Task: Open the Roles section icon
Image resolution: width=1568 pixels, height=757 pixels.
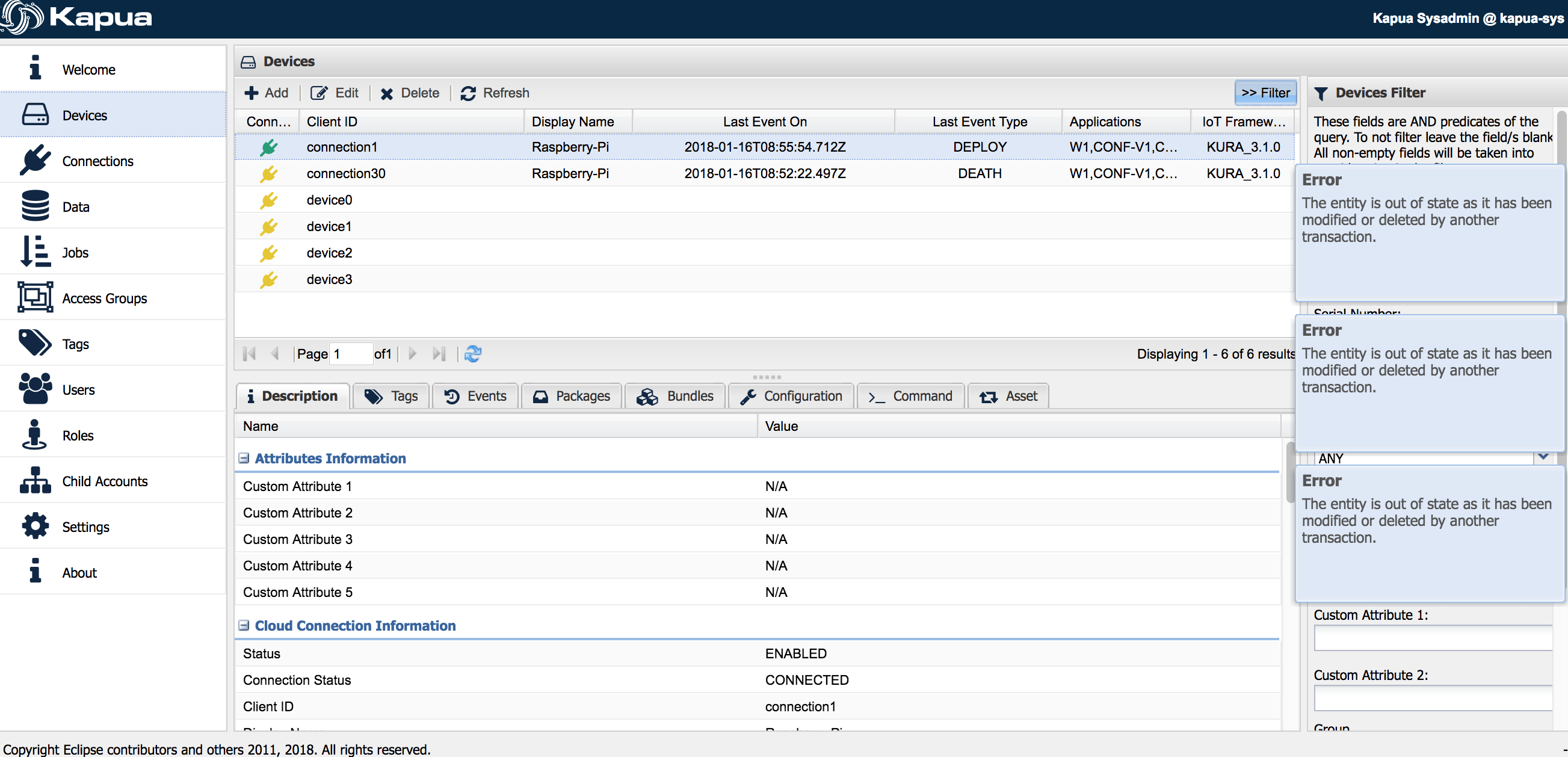Action: [x=35, y=434]
